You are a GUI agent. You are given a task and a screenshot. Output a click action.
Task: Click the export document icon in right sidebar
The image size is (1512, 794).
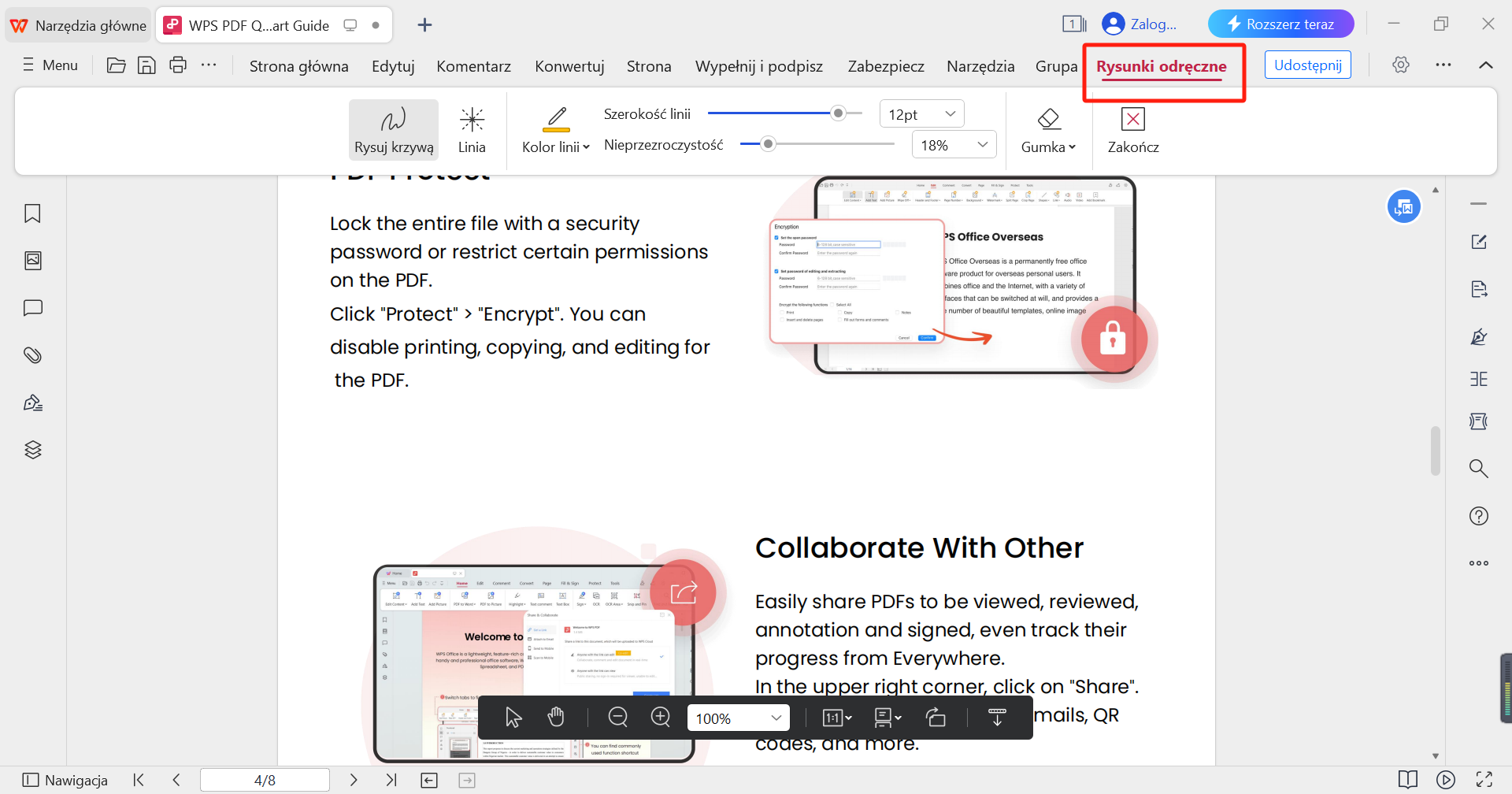(1479, 289)
